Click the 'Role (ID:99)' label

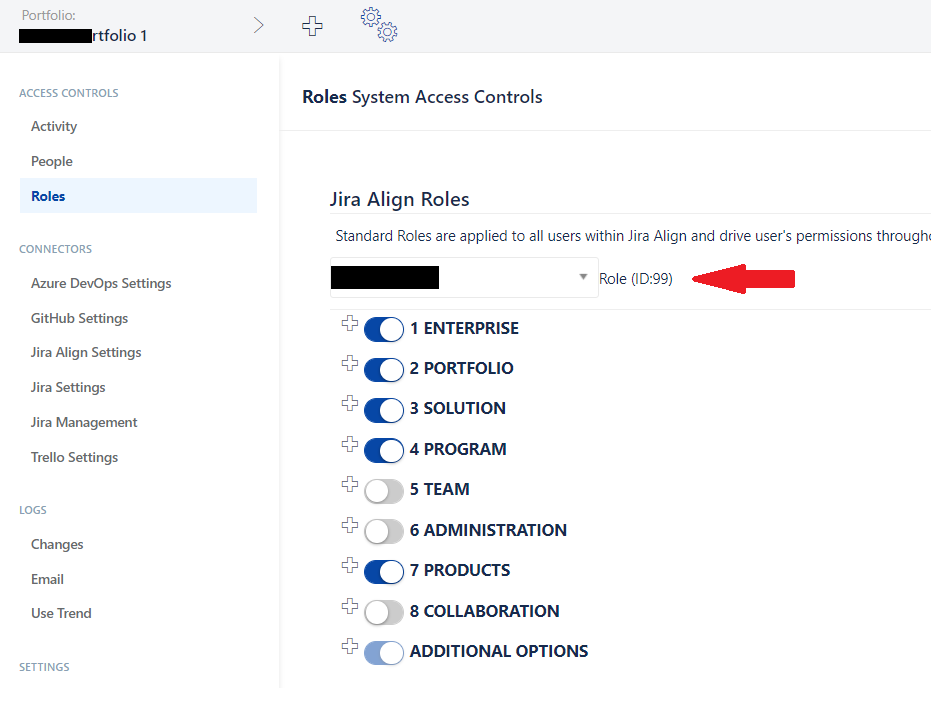(x=636, y=279)
